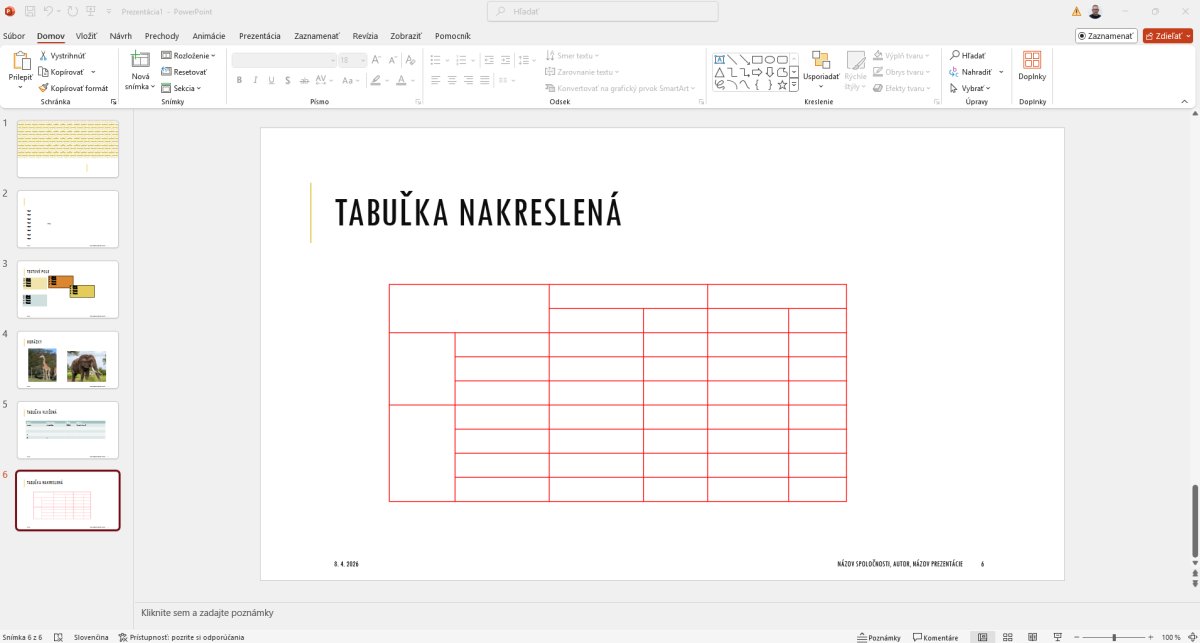Select slide 4 thumbnail with animal pictures

click(x=68, y=360)
